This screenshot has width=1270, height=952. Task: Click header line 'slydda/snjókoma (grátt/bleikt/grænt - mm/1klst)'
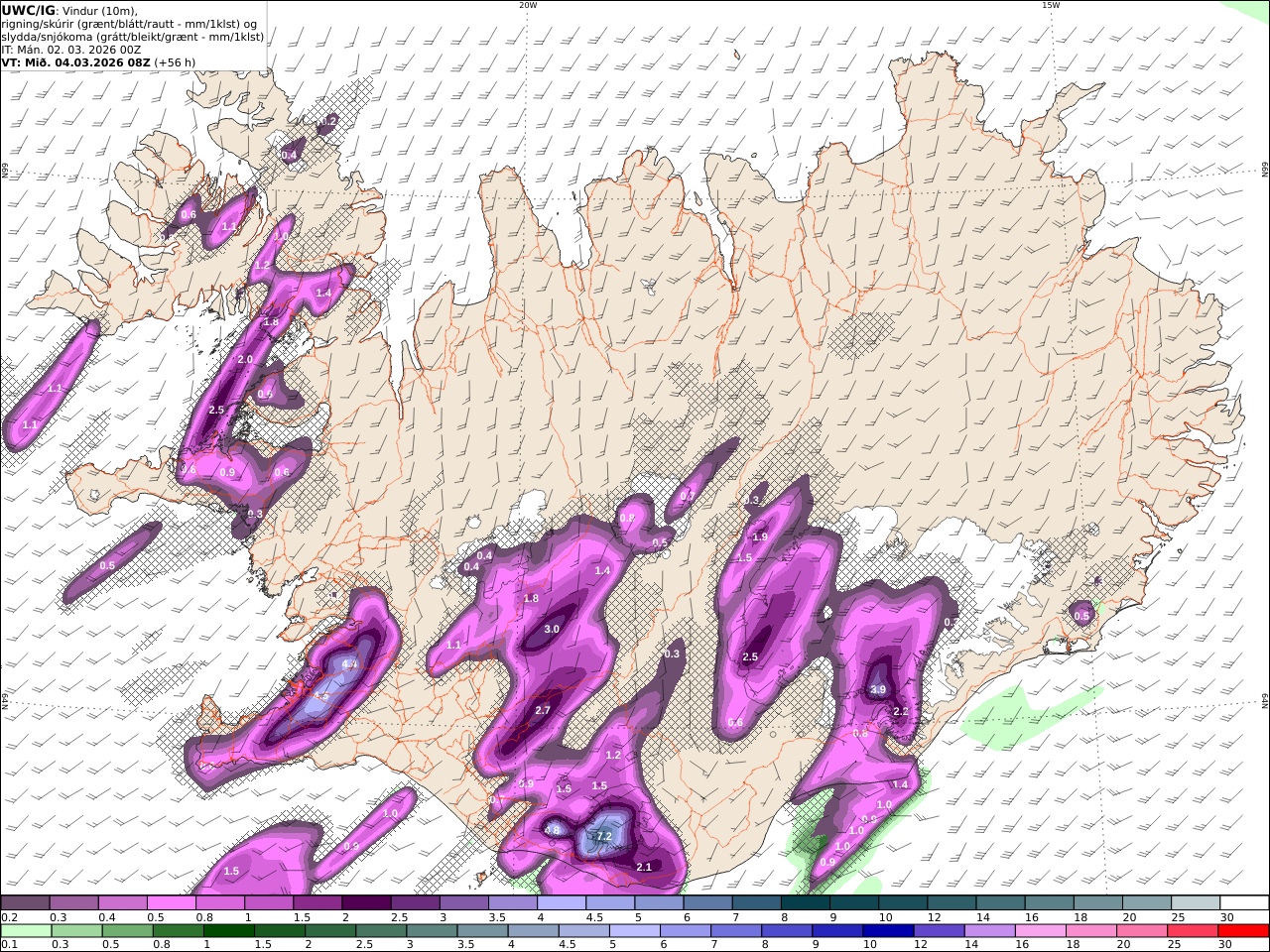133,37
